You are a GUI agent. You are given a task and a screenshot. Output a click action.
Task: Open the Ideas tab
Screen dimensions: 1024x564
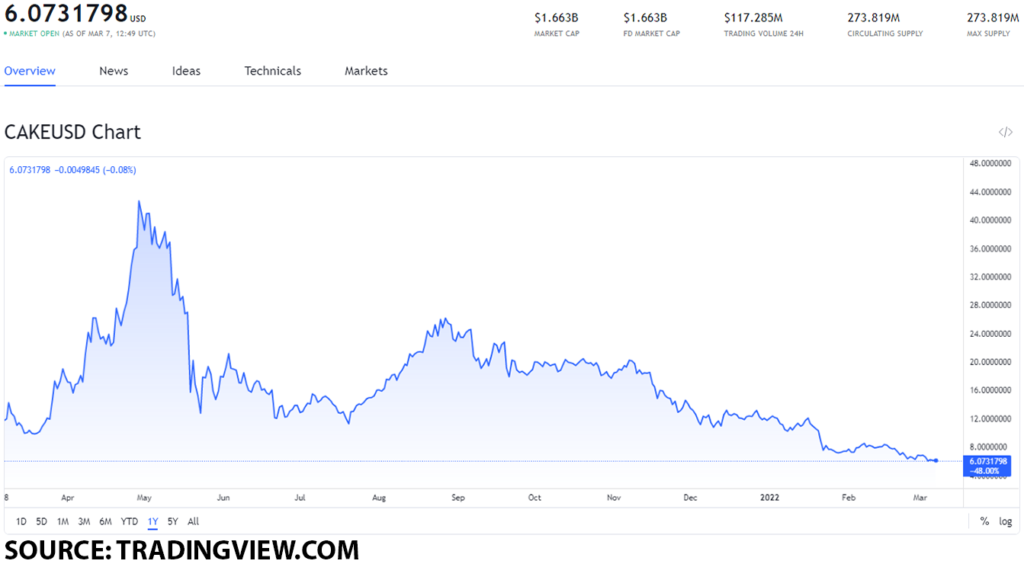pos(186,71)
